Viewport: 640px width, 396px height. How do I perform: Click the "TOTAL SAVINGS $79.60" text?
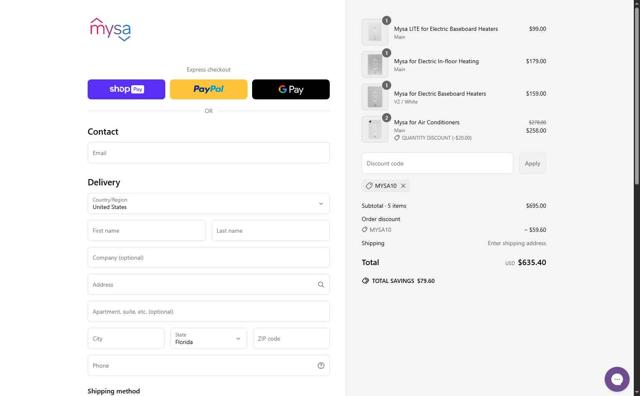[403, 281]
